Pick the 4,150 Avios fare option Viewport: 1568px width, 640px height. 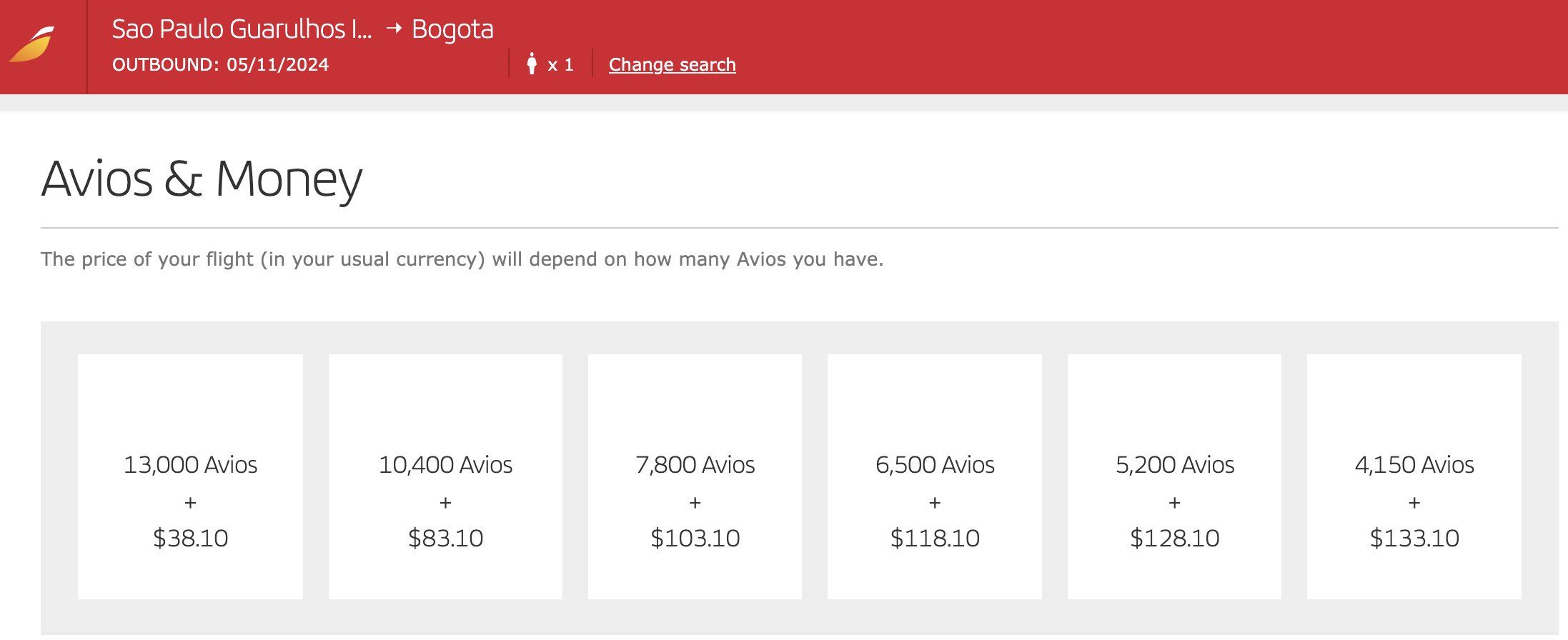point(1414,476)
